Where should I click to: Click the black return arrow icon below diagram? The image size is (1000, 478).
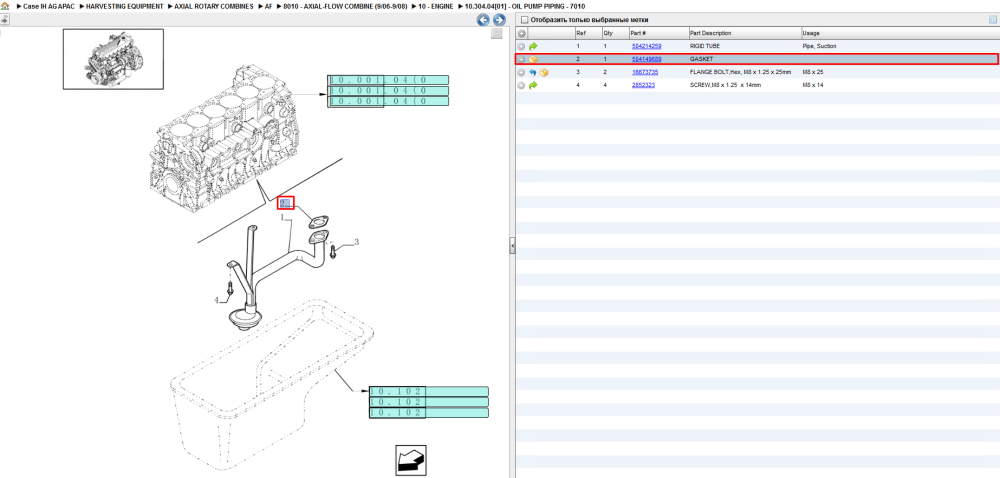411,460
